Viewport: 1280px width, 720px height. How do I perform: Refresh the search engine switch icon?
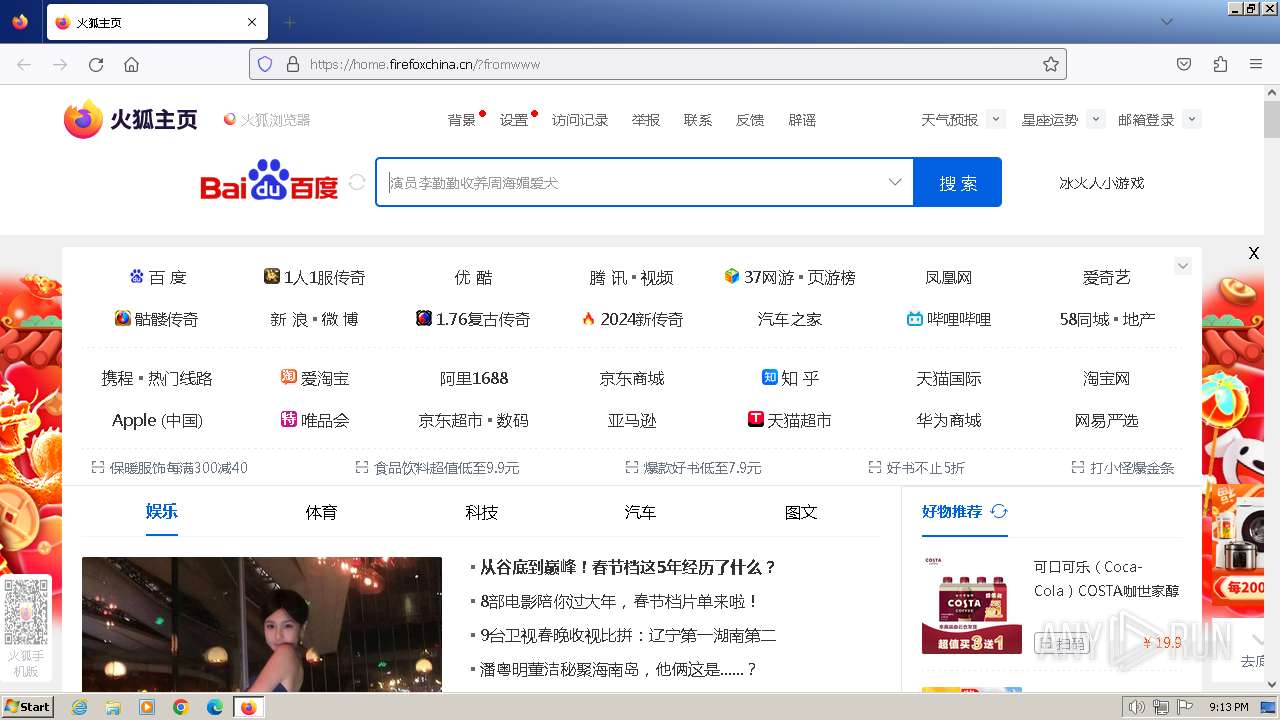coord(357,182)
